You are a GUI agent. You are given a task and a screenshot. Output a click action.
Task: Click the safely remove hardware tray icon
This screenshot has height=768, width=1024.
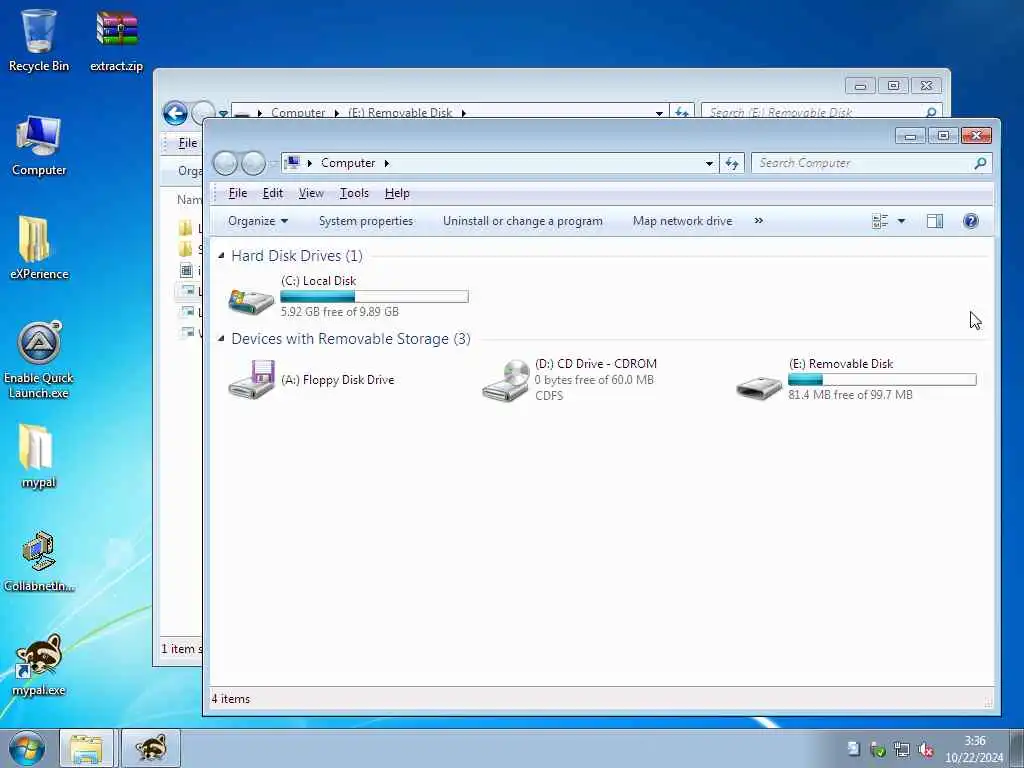tap(878, 749)
